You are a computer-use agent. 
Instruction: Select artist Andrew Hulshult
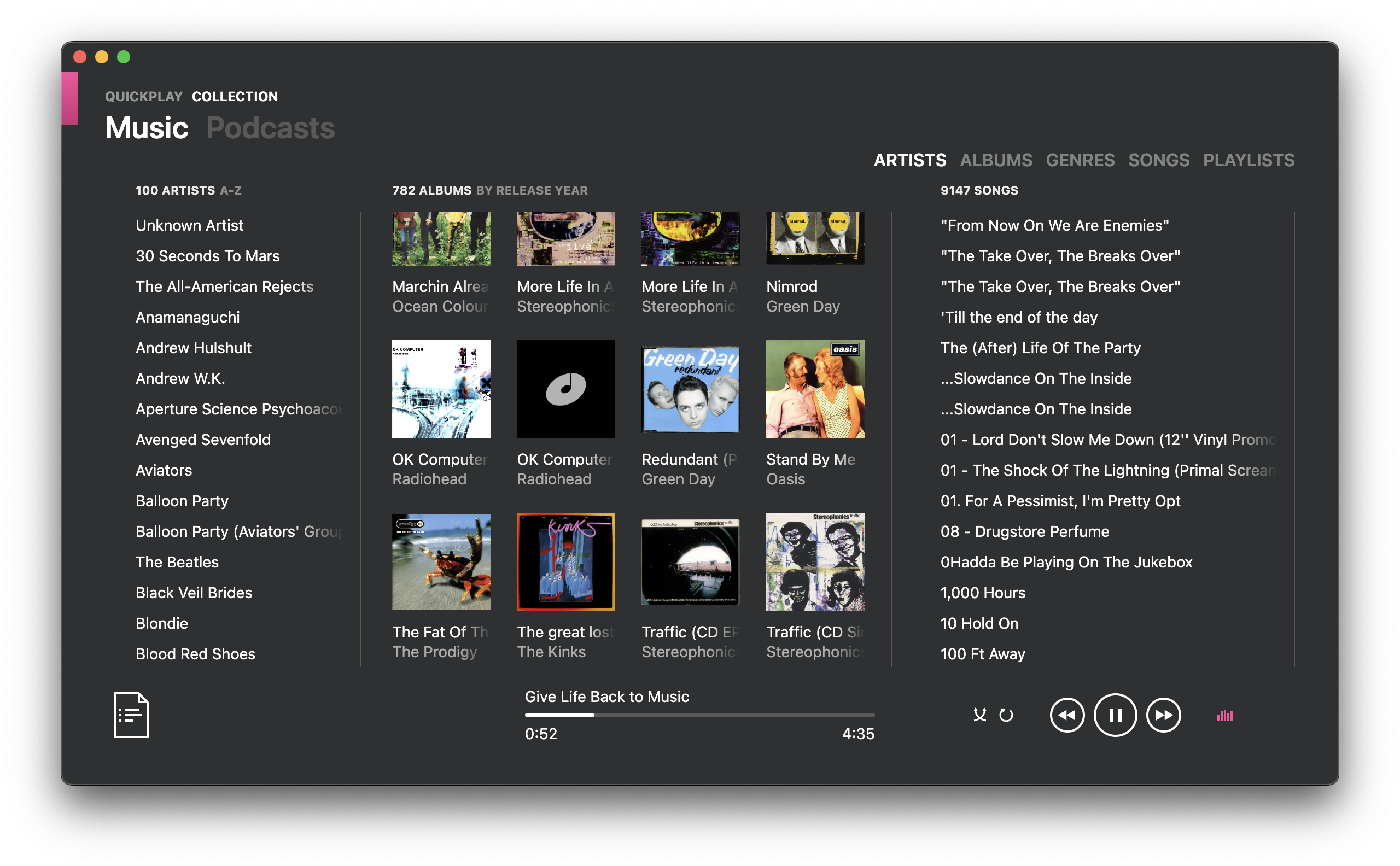(x=194, y=348)
